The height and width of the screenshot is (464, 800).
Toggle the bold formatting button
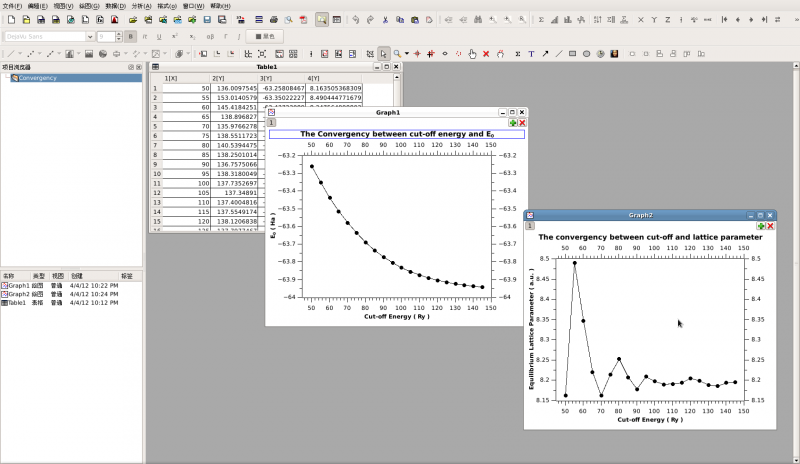[x=130, y=36]
